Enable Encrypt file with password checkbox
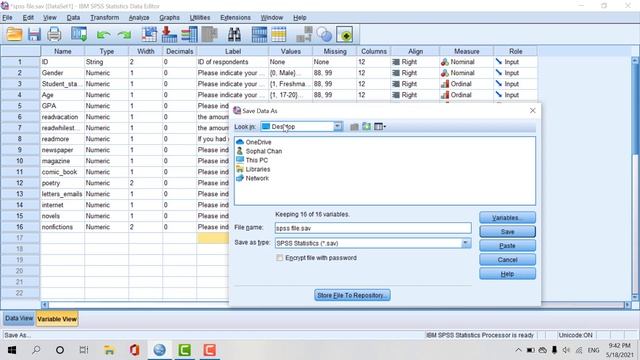Image resolution: width=640 pixels, height=360 pixels. click(280, 258)
